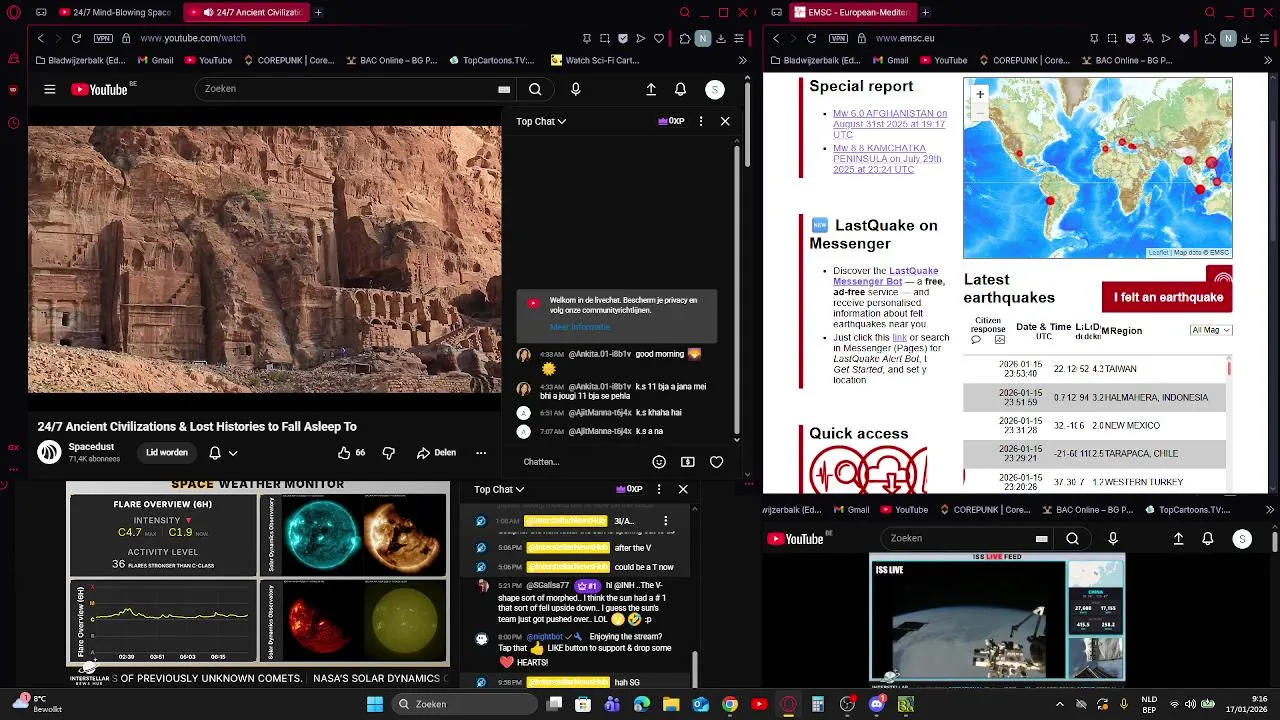Open the on-screen keyboard icon in search box

[504, 89]
